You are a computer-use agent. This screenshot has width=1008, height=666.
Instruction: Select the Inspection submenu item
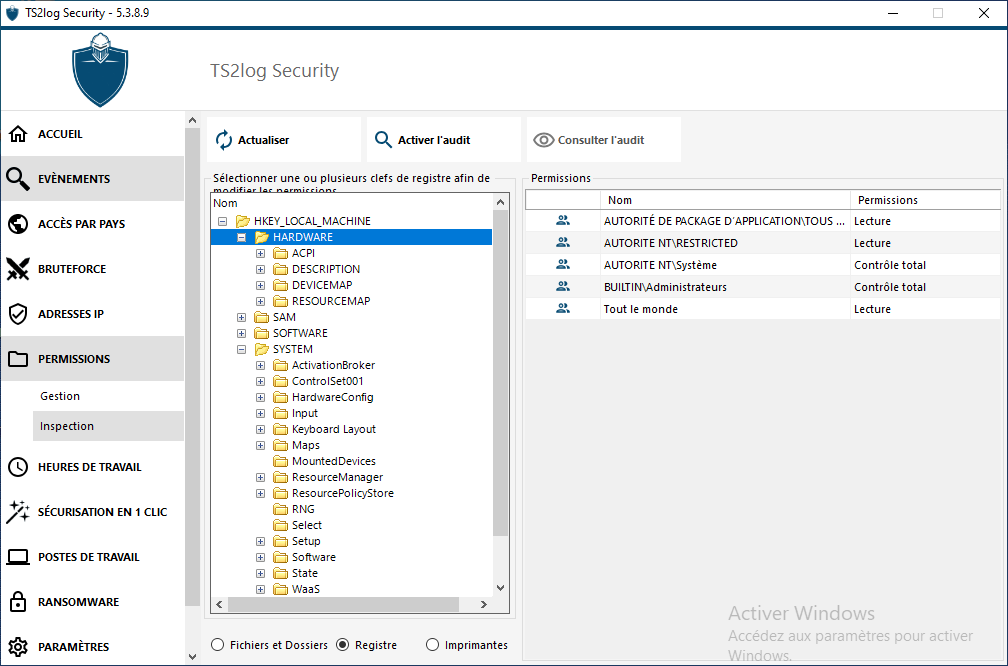pyautogui.click(x=108, y=426)
